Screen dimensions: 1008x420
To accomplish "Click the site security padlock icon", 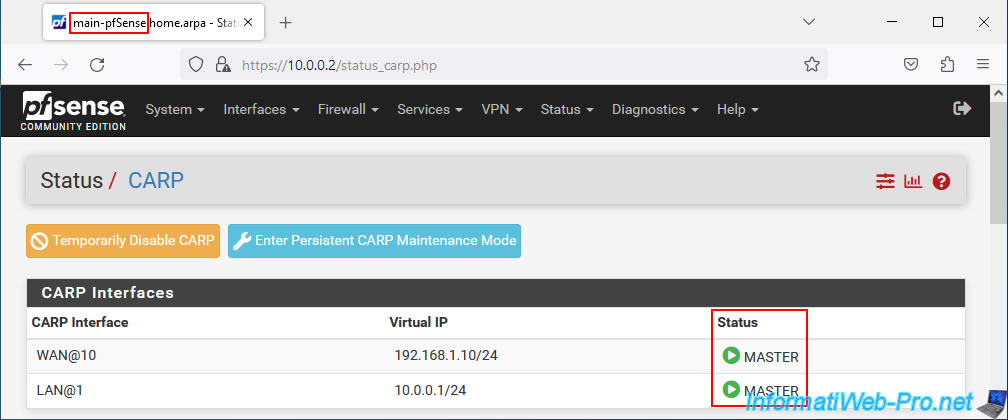I will (223, 64).
